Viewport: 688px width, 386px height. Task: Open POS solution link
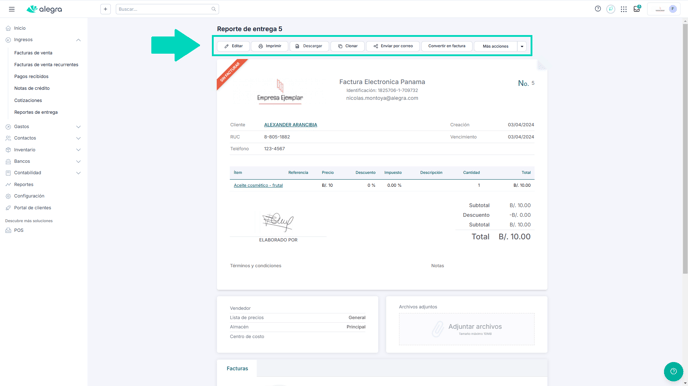(x=18, y=230)
